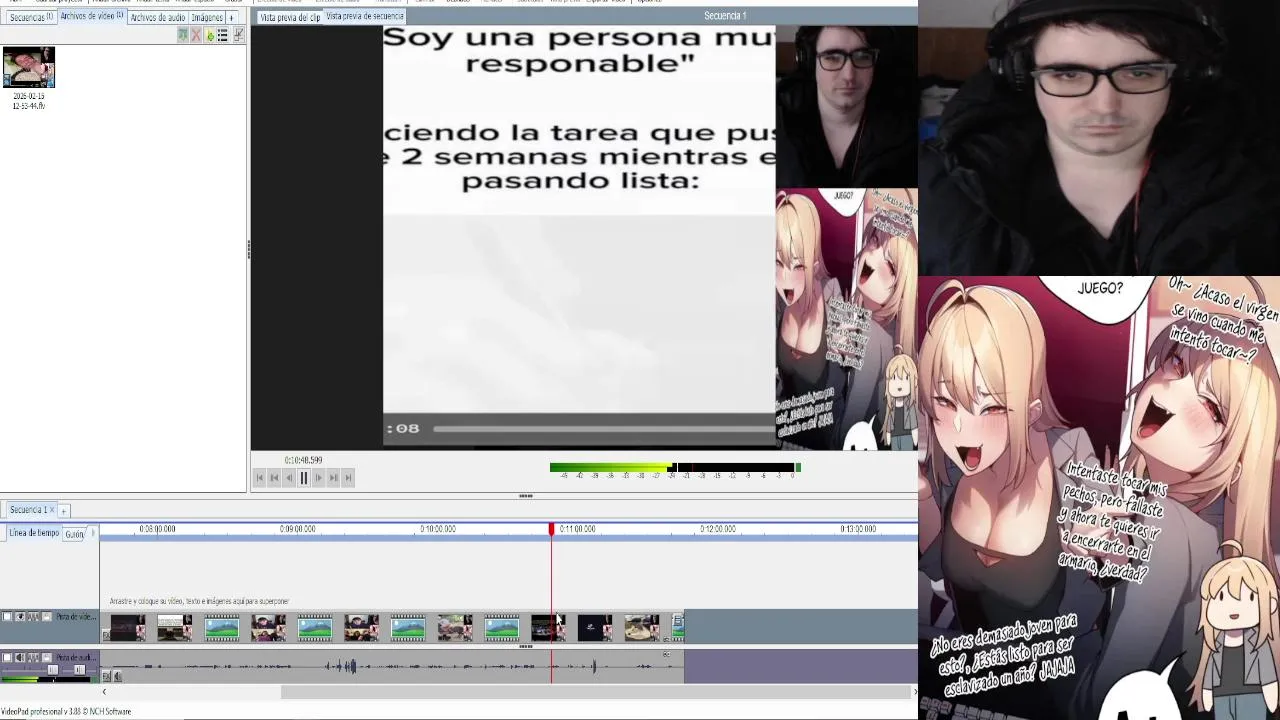Open the Archivos de audio tab
Image resolution: width=1280 pixels, height=720 pixels.
157,18
